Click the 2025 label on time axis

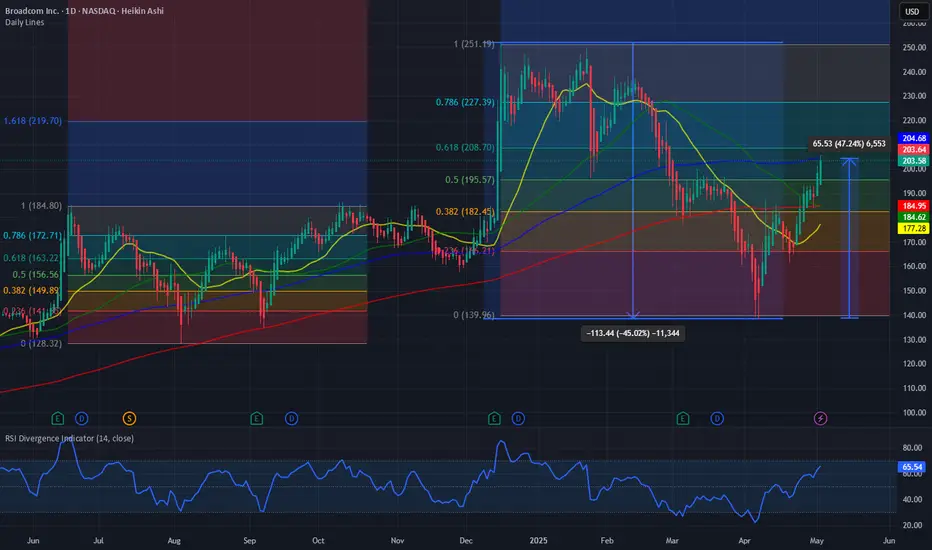[x=538, y=540]
